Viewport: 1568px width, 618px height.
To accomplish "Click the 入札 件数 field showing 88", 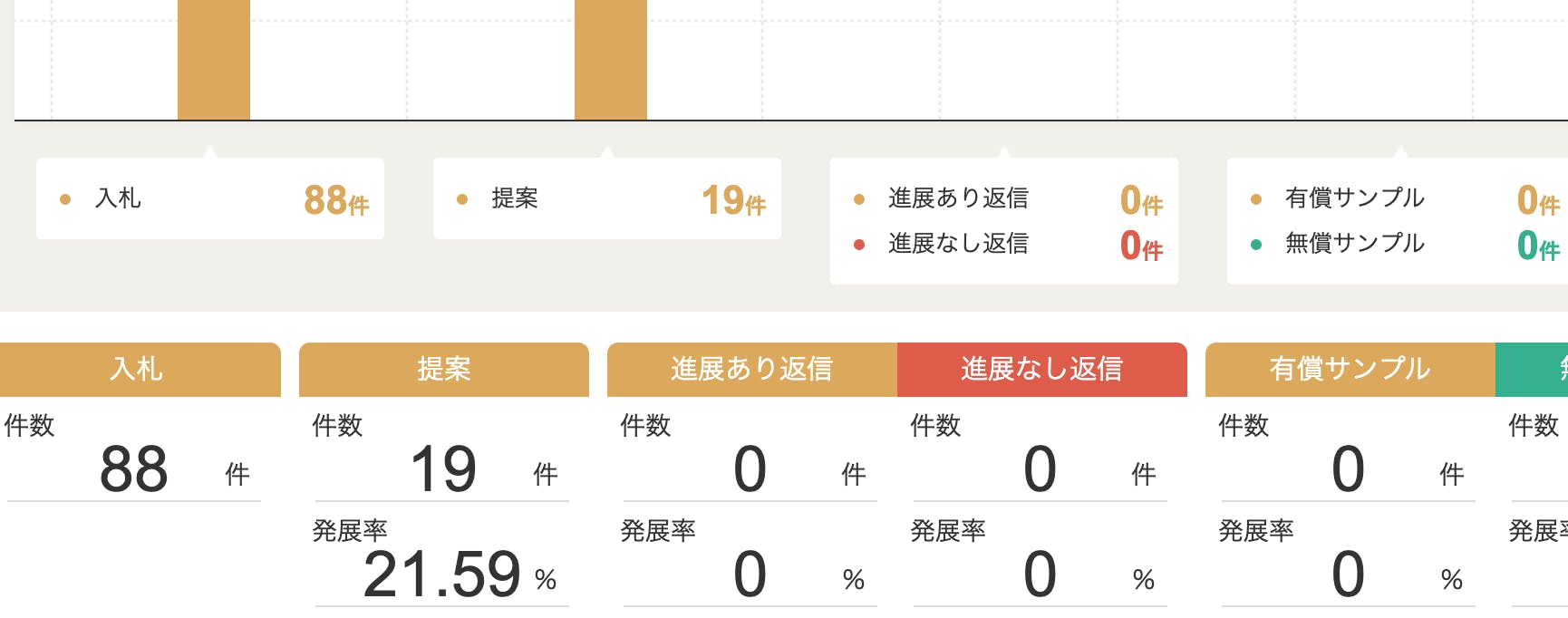I will pyautogui.click(x=134, y=470).
